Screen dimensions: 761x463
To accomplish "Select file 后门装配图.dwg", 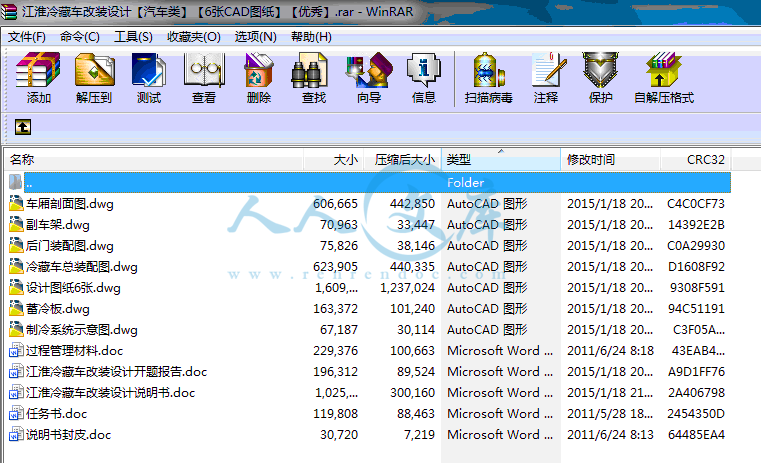I will coord(70,246).
